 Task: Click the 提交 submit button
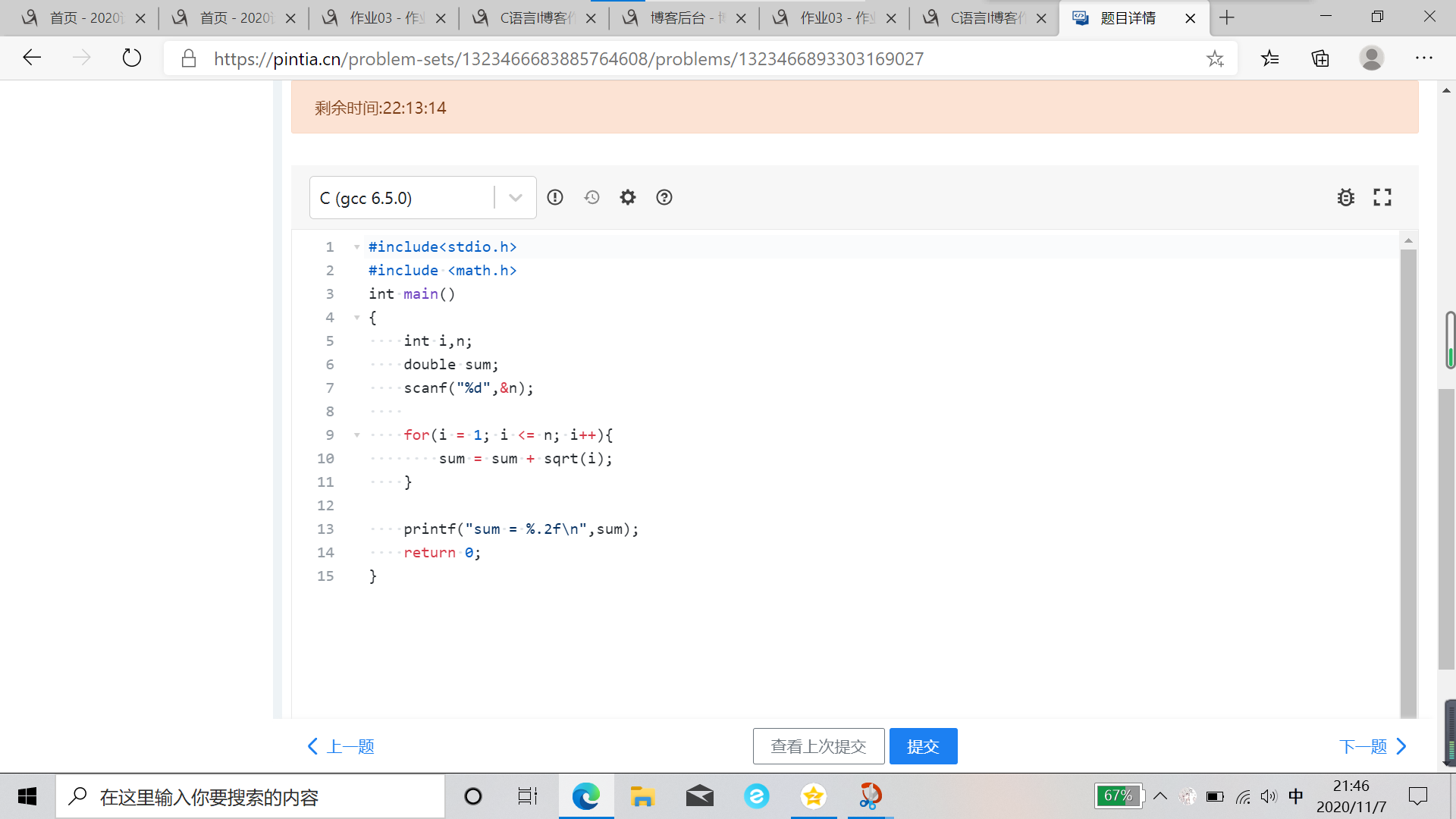pyautogui.click(x=923, y=746)
